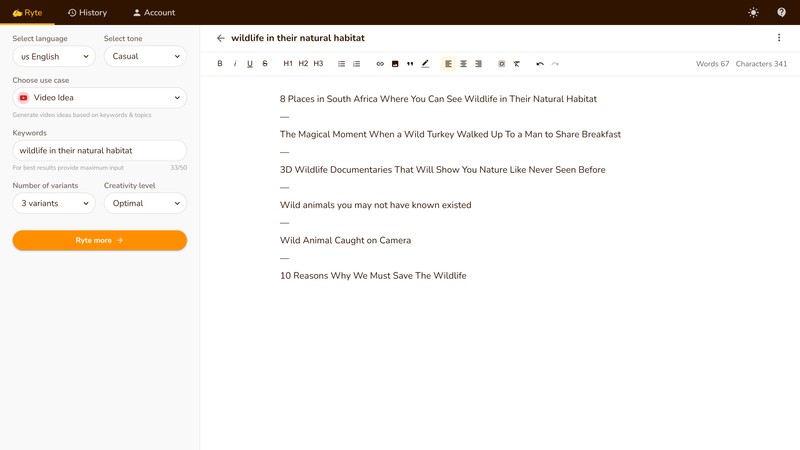Toggle italic text formatting

(235, 64)
